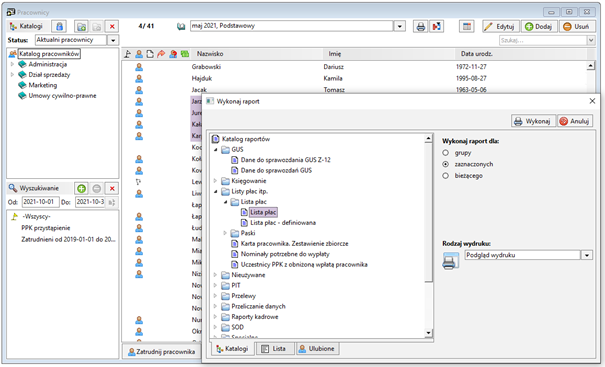Click the Anuluj button
The height and width of the screenshot is (367, 605).
(x=575, y=121)
